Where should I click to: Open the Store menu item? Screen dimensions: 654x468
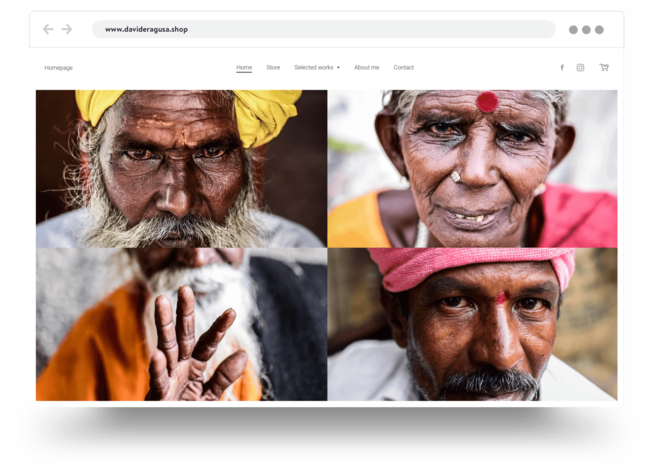(x=273, y=68)
